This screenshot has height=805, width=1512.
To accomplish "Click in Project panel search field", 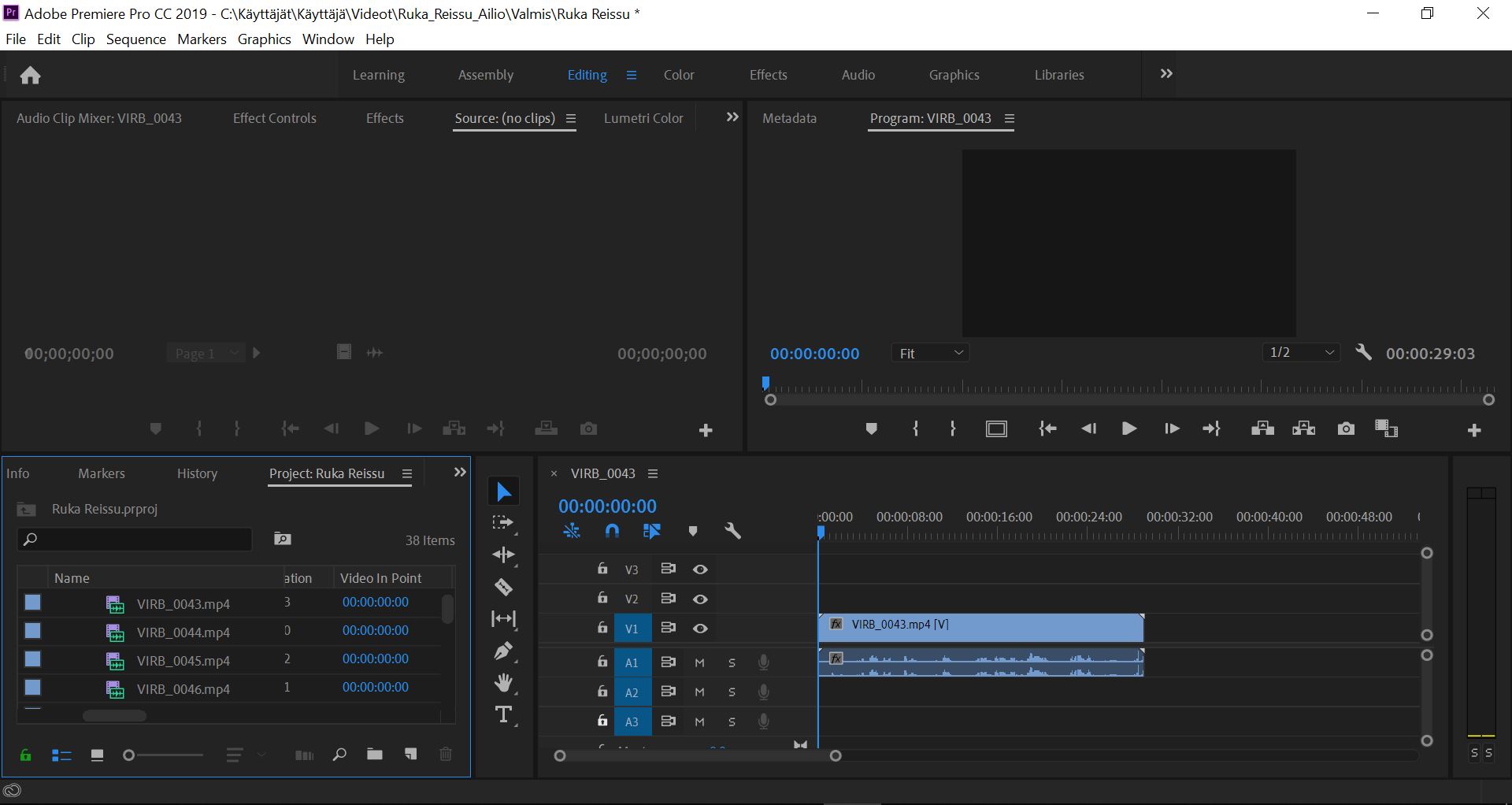I will (135, 540).
